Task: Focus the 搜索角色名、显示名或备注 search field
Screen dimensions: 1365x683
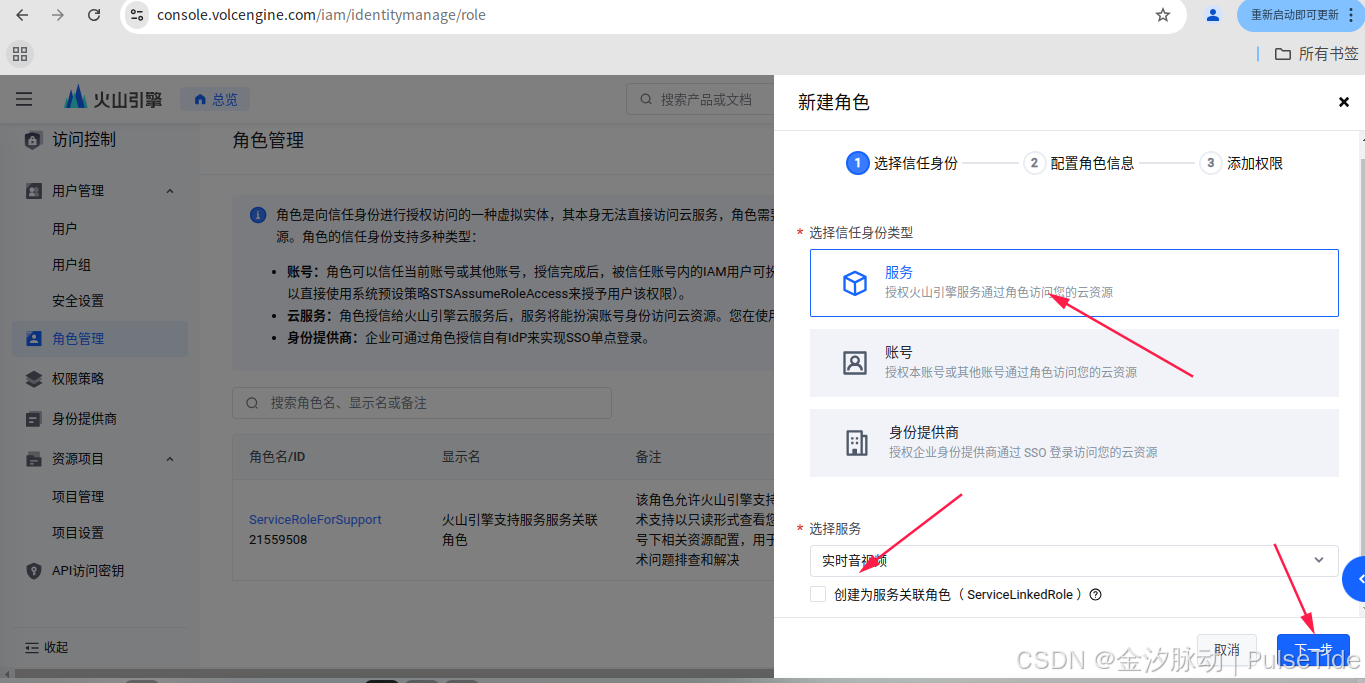Action: tap(422, 403)
